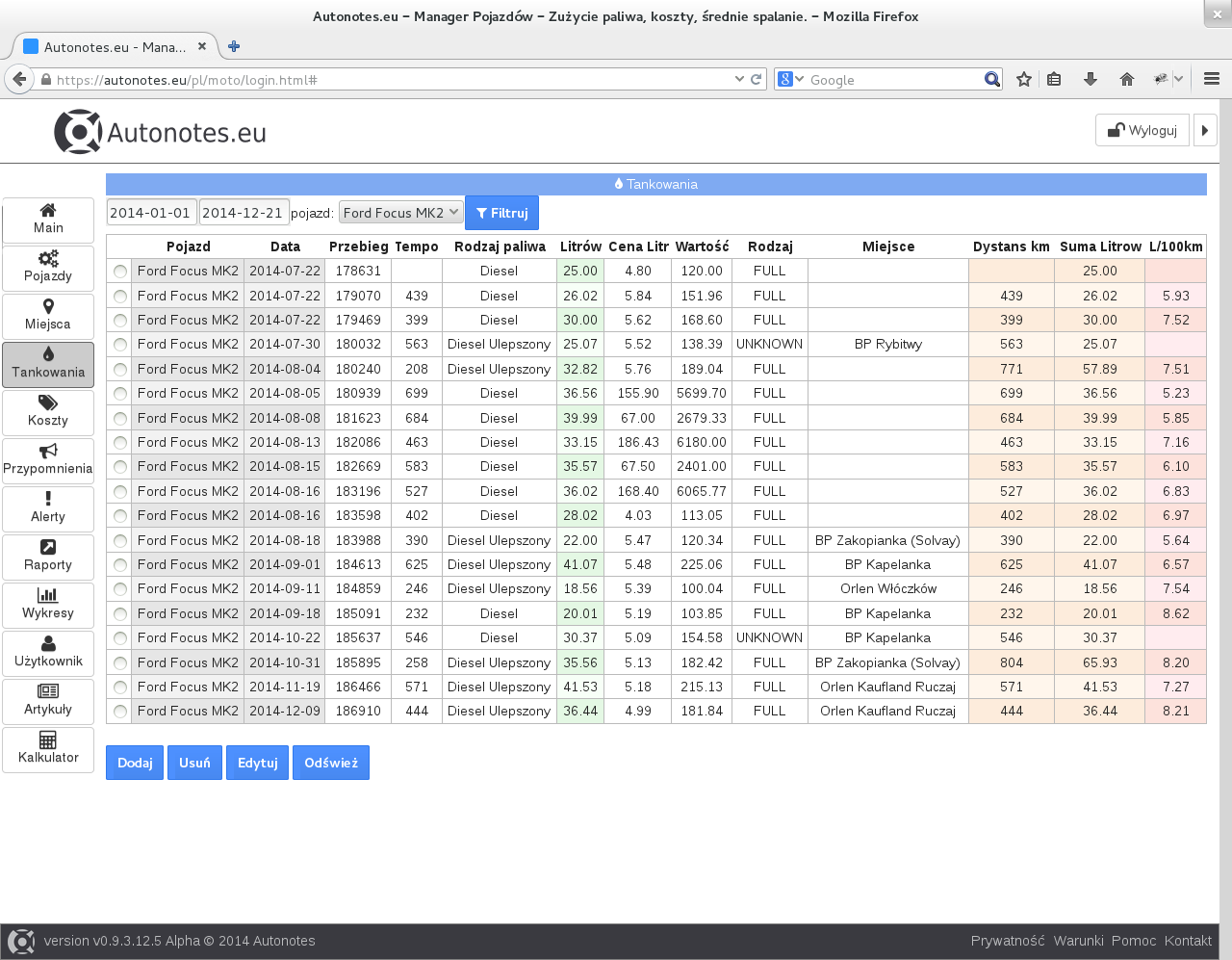Viewport: 1232px width, 960px height.
Task: Click start date field 2014-01-01
Action: pyautogui.click(x=151, y=213)
